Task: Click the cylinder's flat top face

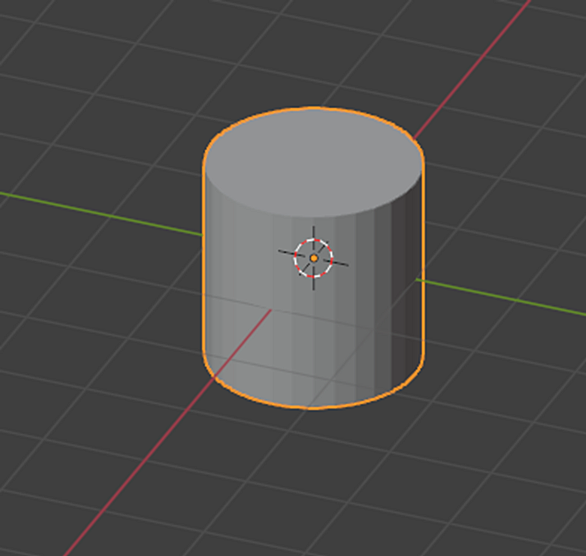Action: coord(313,163)
